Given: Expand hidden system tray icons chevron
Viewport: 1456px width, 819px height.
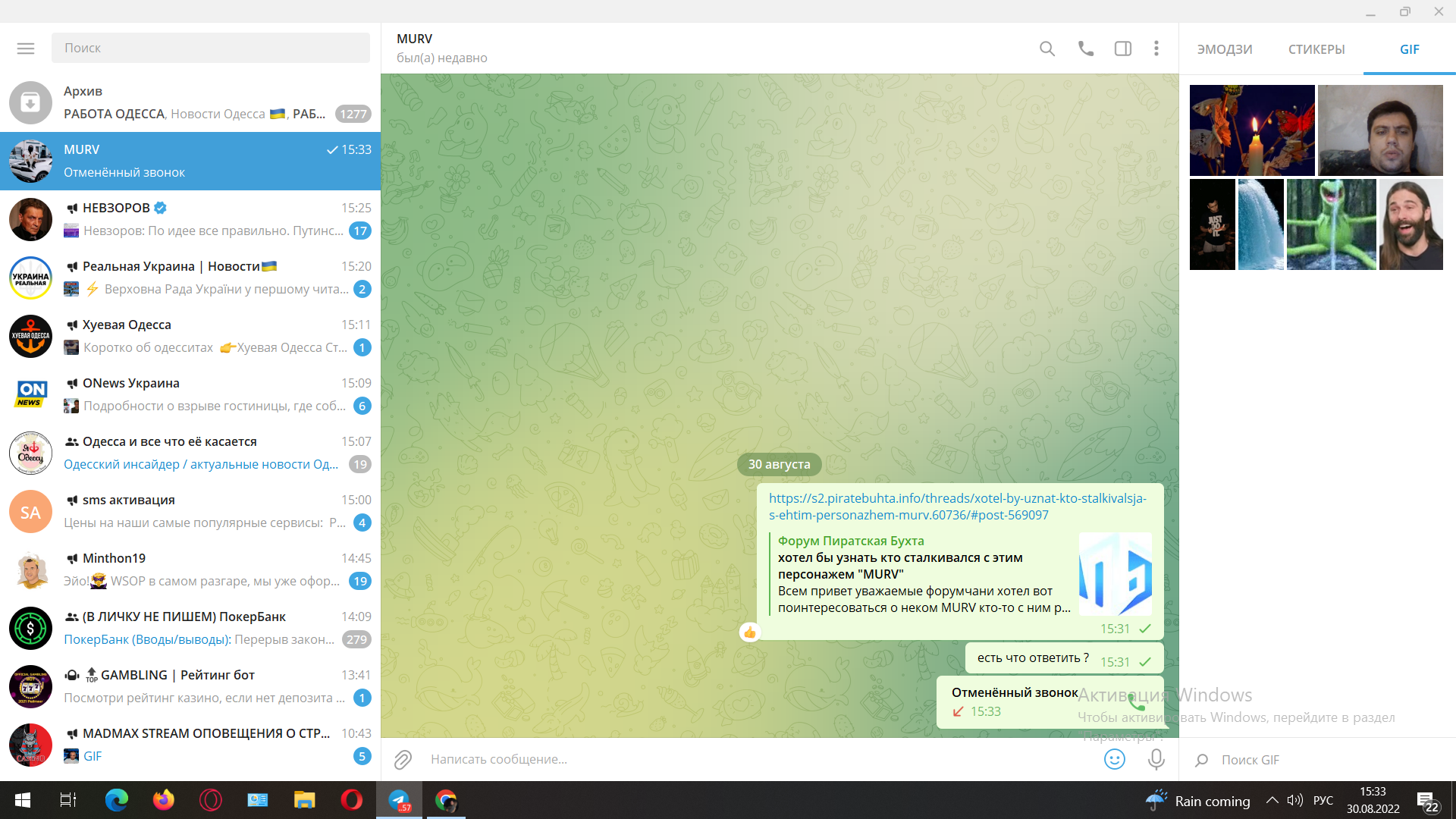Looking at the screenshot, I should pos(1272,800).
